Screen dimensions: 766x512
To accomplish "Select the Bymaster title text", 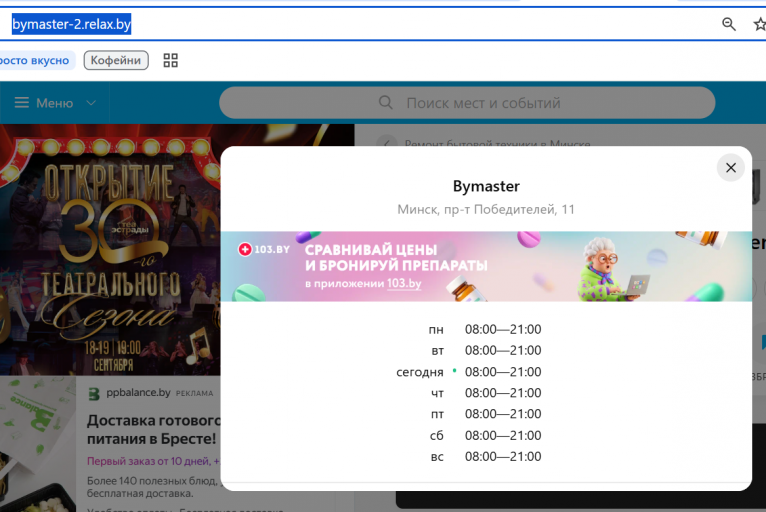I will [x=486, y=186].
